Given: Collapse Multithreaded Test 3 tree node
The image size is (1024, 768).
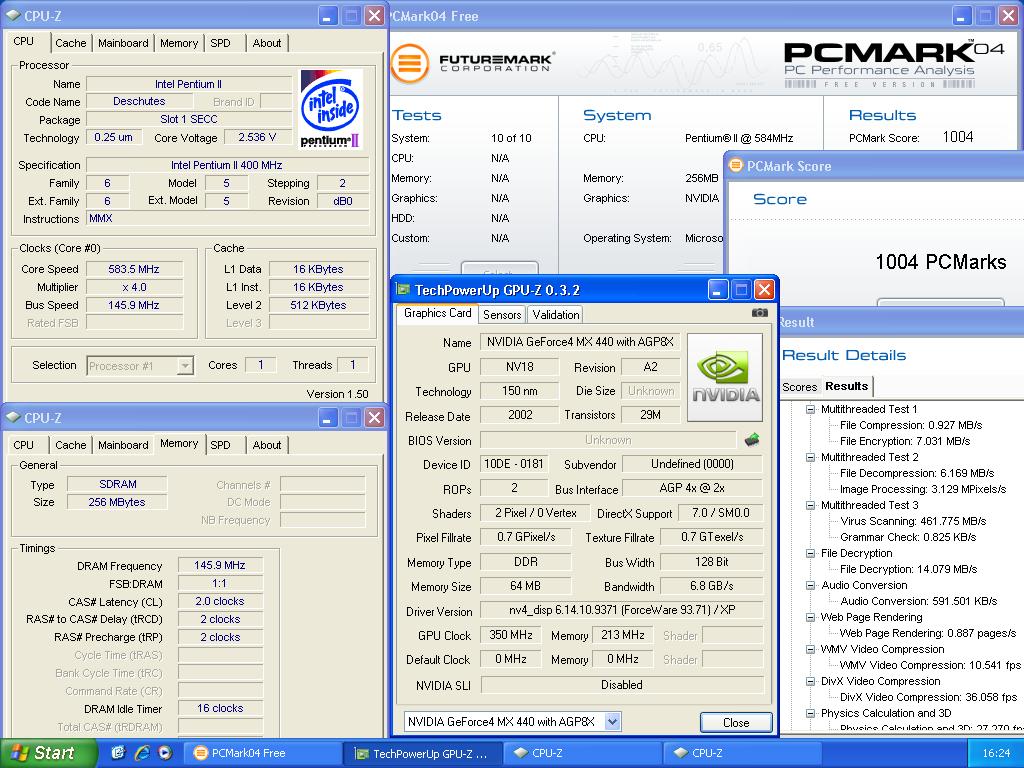Looking at the screenshot, I should point(810,505).
